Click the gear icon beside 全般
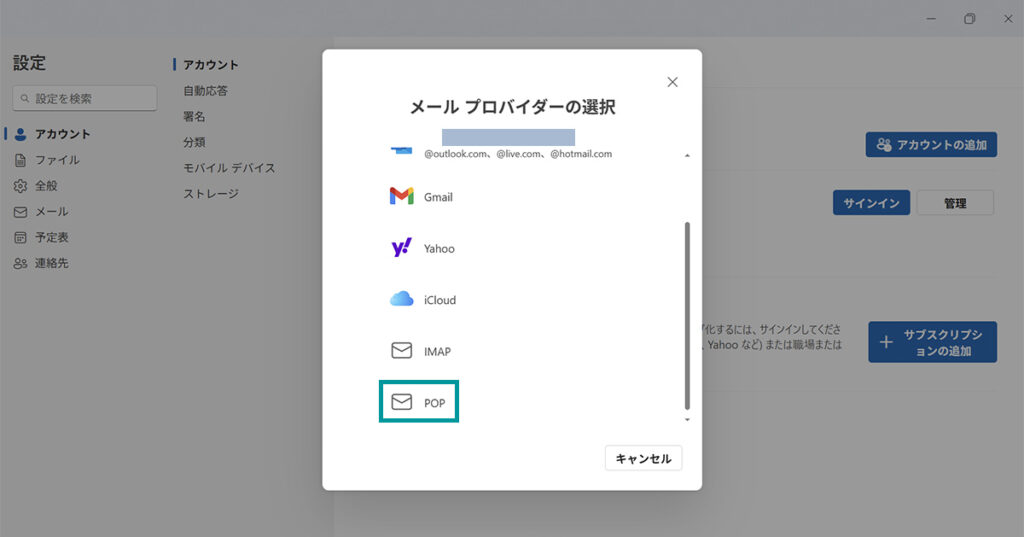1024x537 pixels. 21,186
